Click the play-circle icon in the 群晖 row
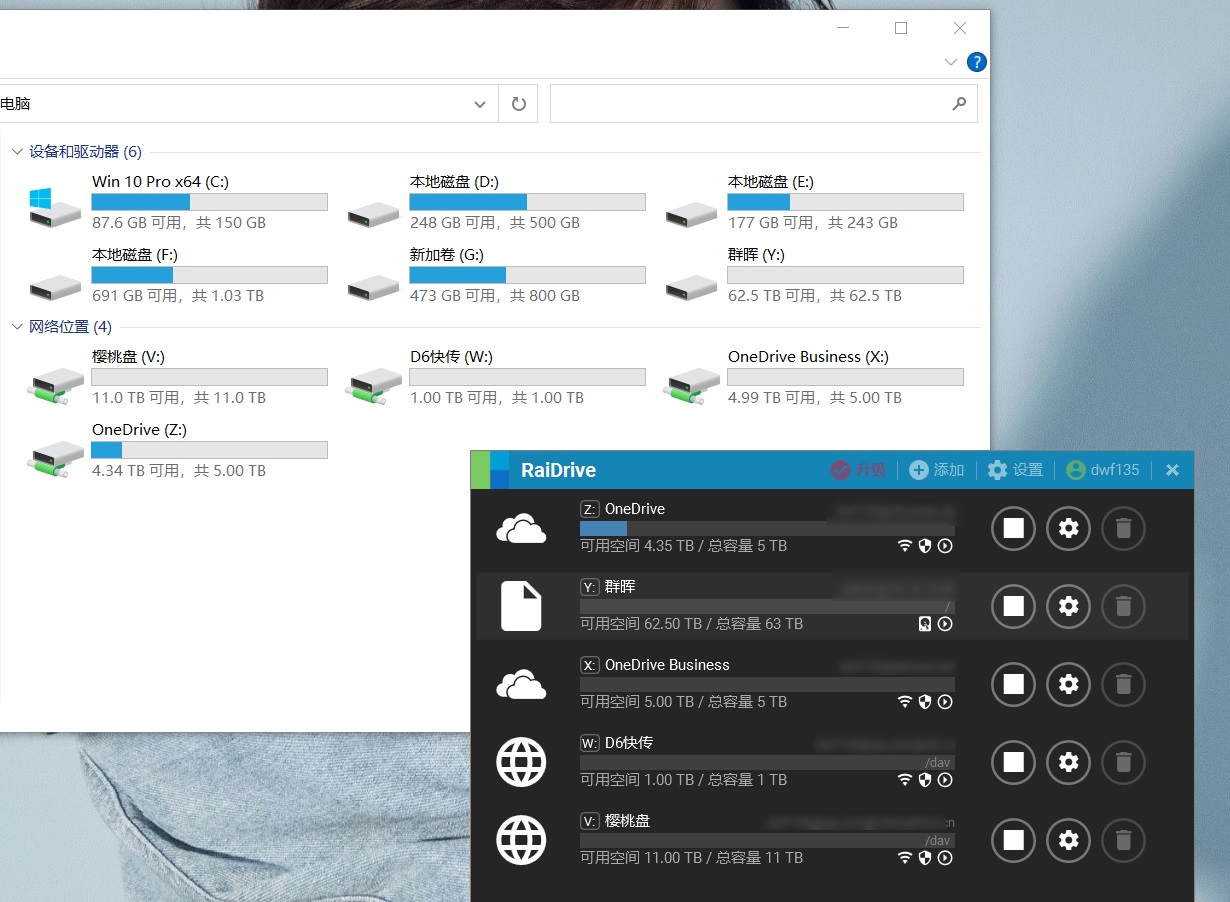This screenshot has height=902, width=1230. click(x=945, y=624)
